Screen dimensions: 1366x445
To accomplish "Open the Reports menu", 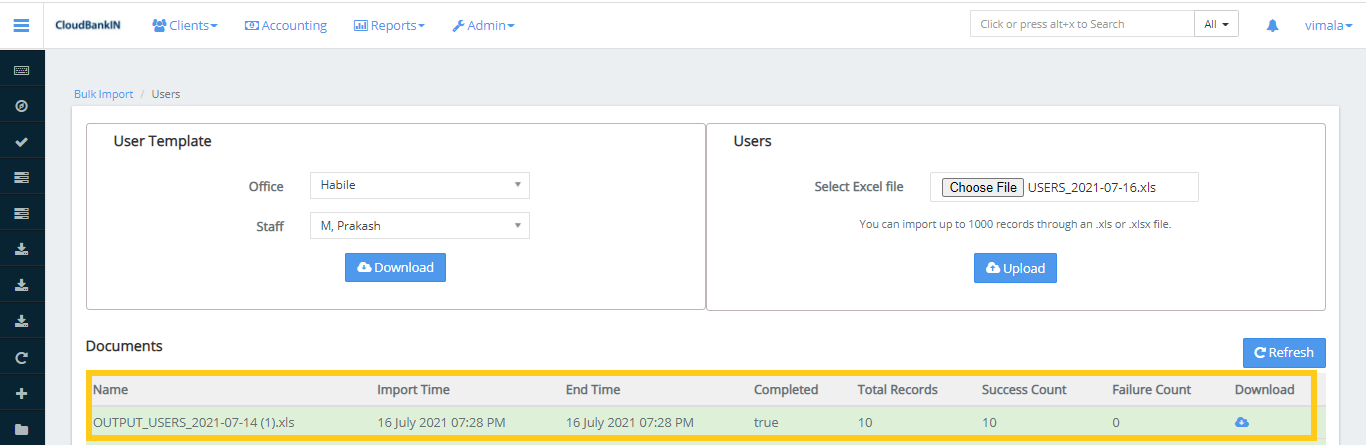I will 389,25.
